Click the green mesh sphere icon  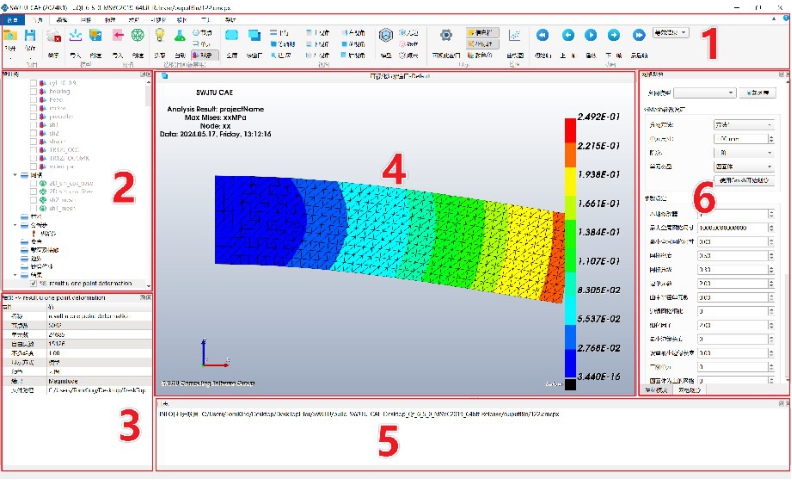[x=137, y=35]
